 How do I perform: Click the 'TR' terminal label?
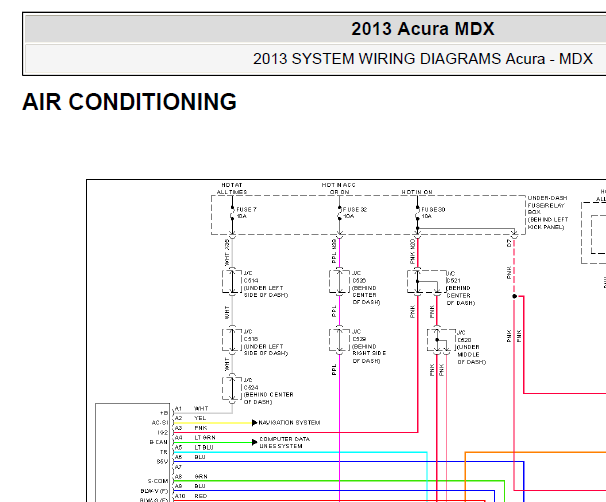pos(164,452)
